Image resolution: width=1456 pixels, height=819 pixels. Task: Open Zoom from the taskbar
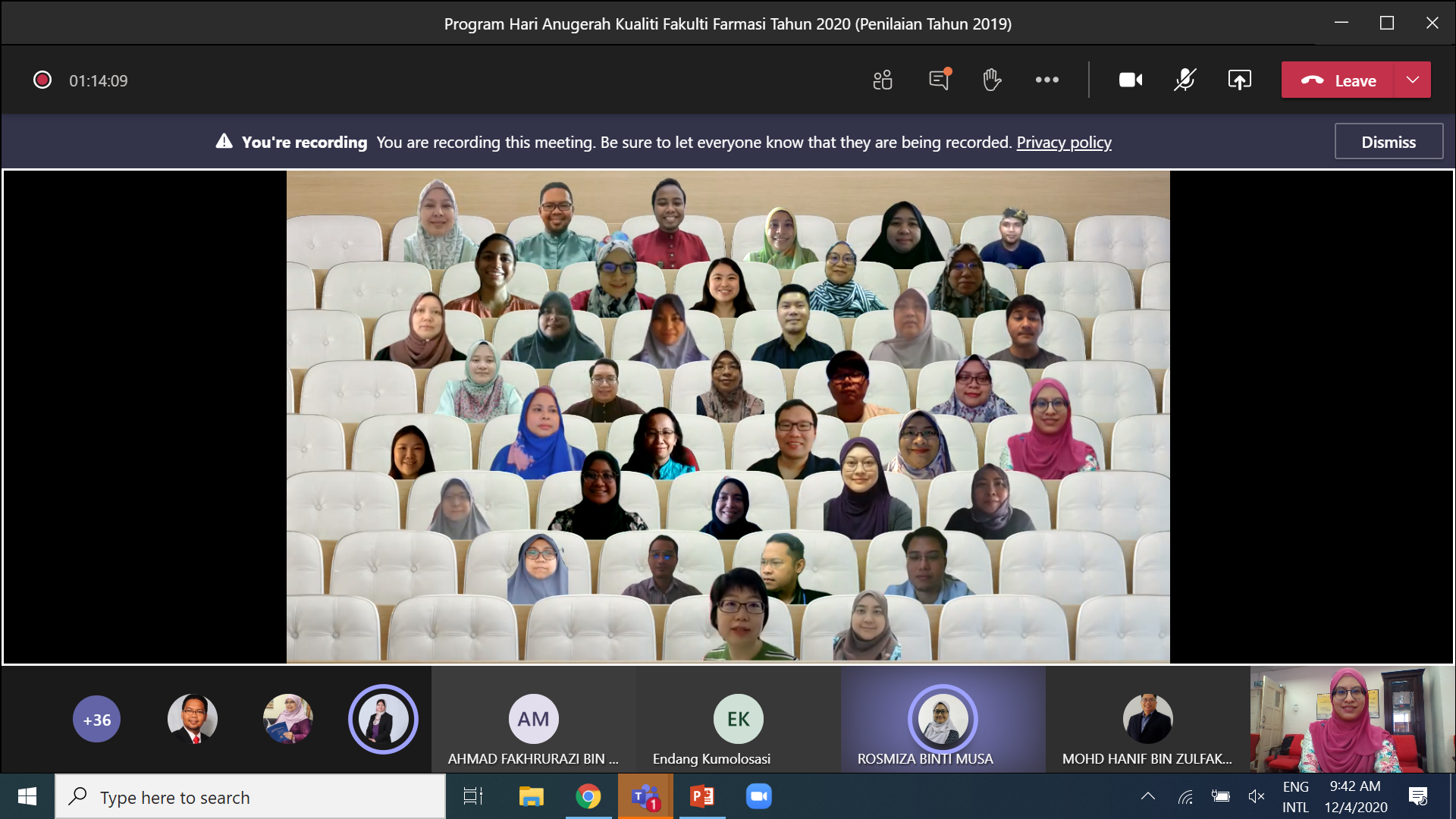[x=758, y=796]
